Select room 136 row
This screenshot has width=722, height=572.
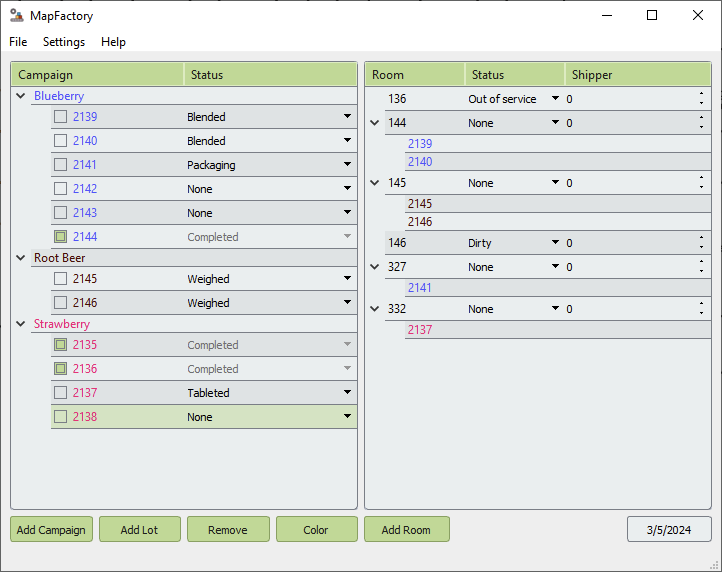pos(547,99)
